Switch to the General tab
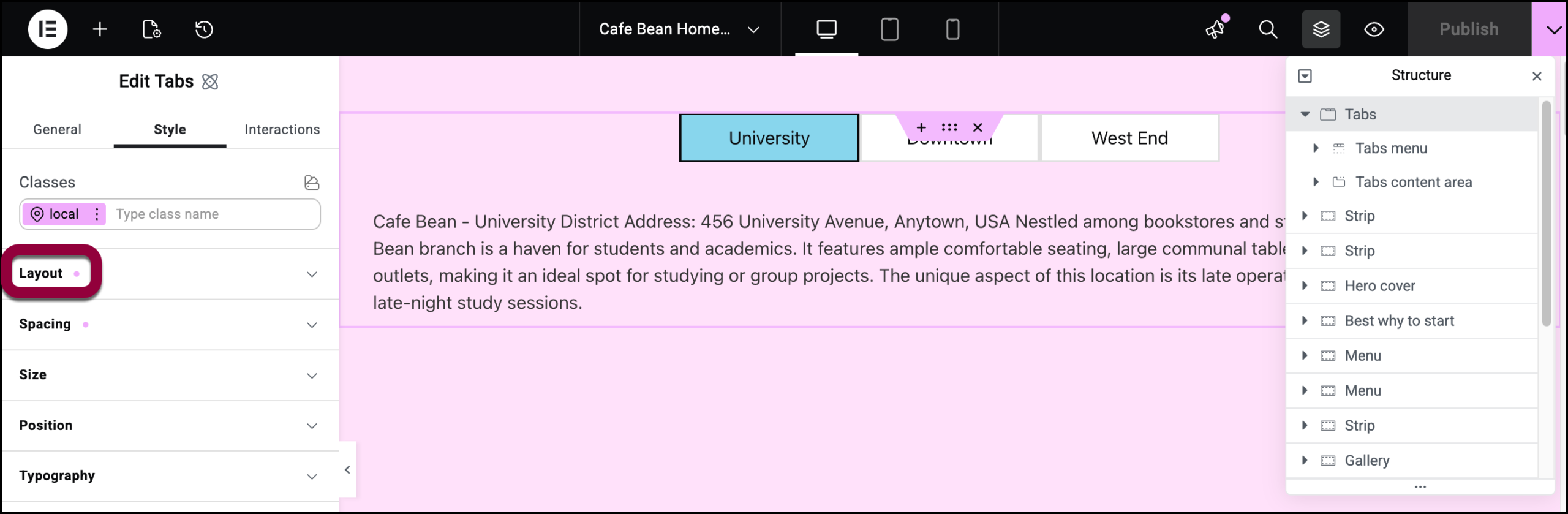This screenshot has height=514, width=1568. tap(57, 129)
